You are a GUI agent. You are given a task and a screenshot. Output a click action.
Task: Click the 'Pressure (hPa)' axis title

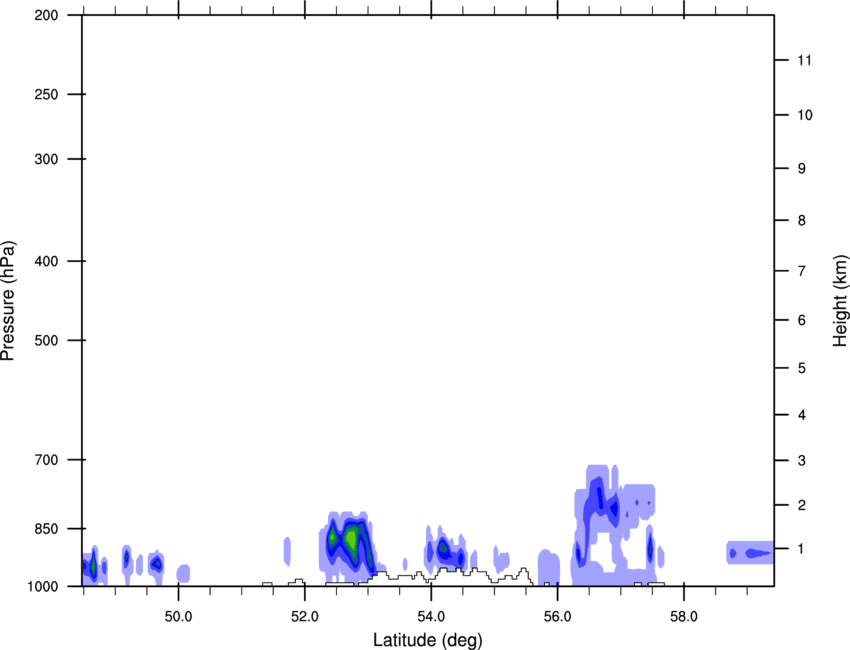point(8,300)
